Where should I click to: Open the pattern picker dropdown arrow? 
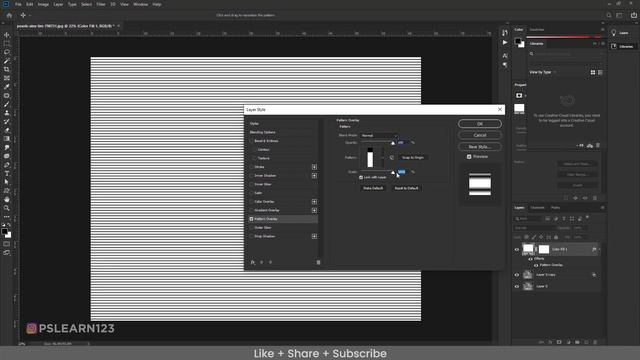(x=383, y=158)
